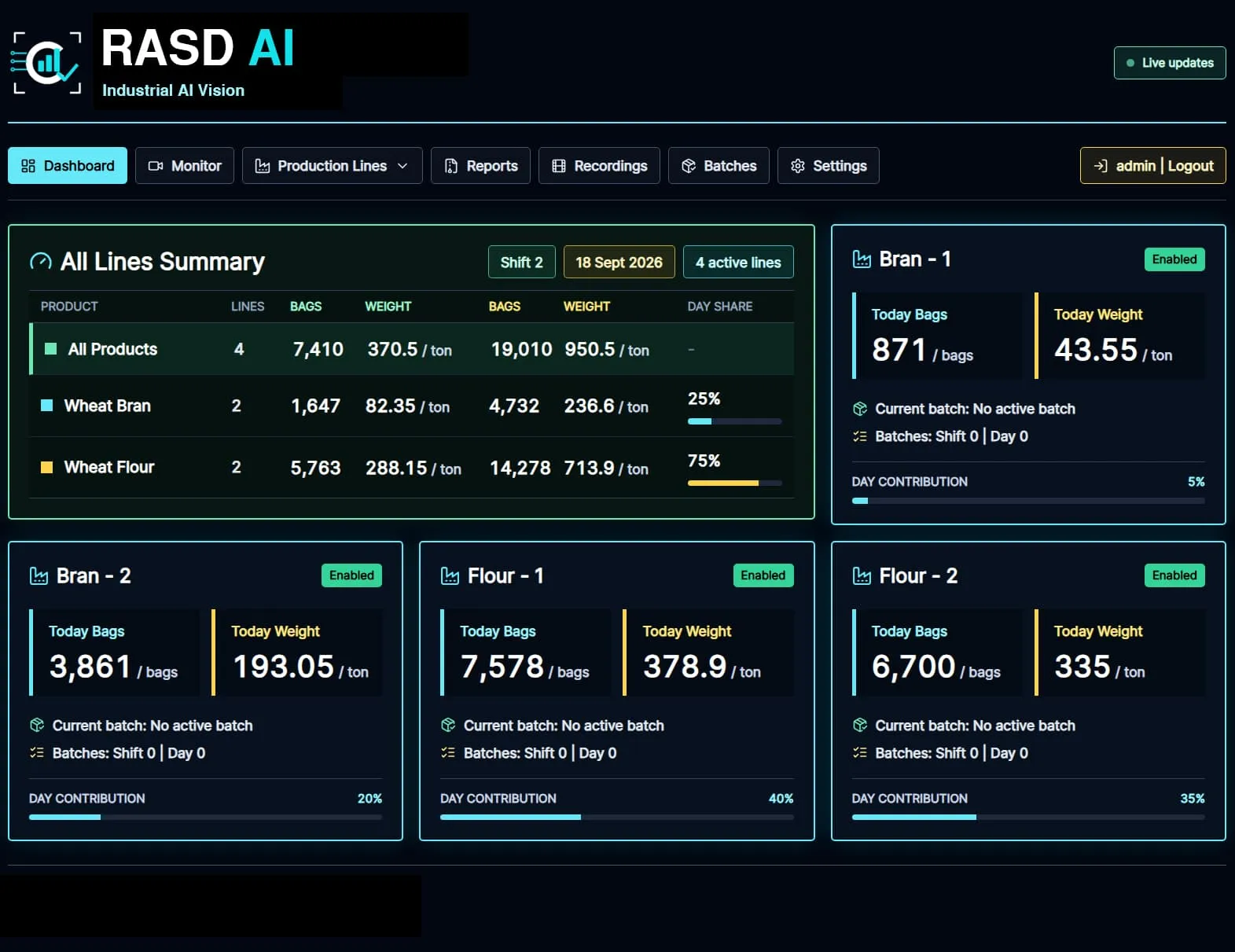Viewport: 1235px width, 952px height.
Task: Click the 4 active lines badge
Action: click(x=738, y=263)
